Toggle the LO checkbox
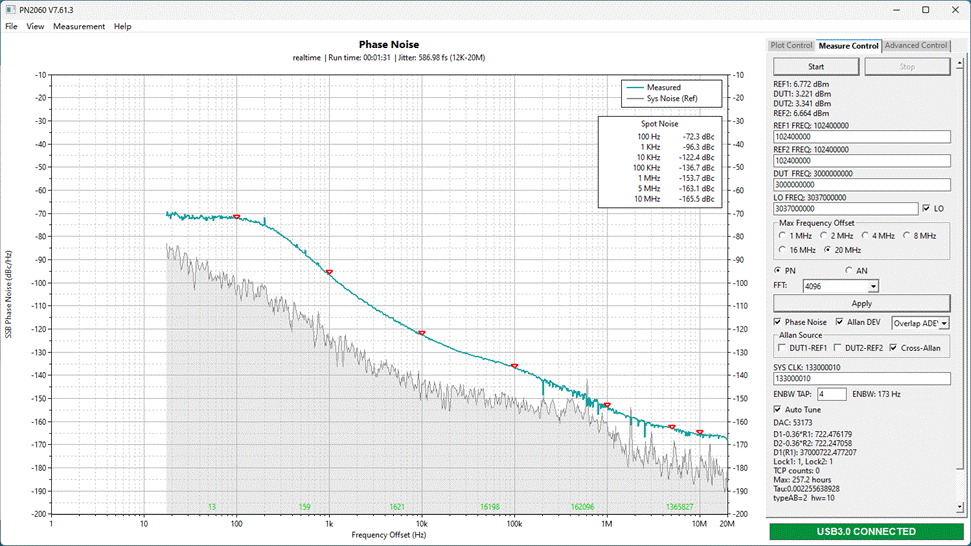 (x=926, y=209)
